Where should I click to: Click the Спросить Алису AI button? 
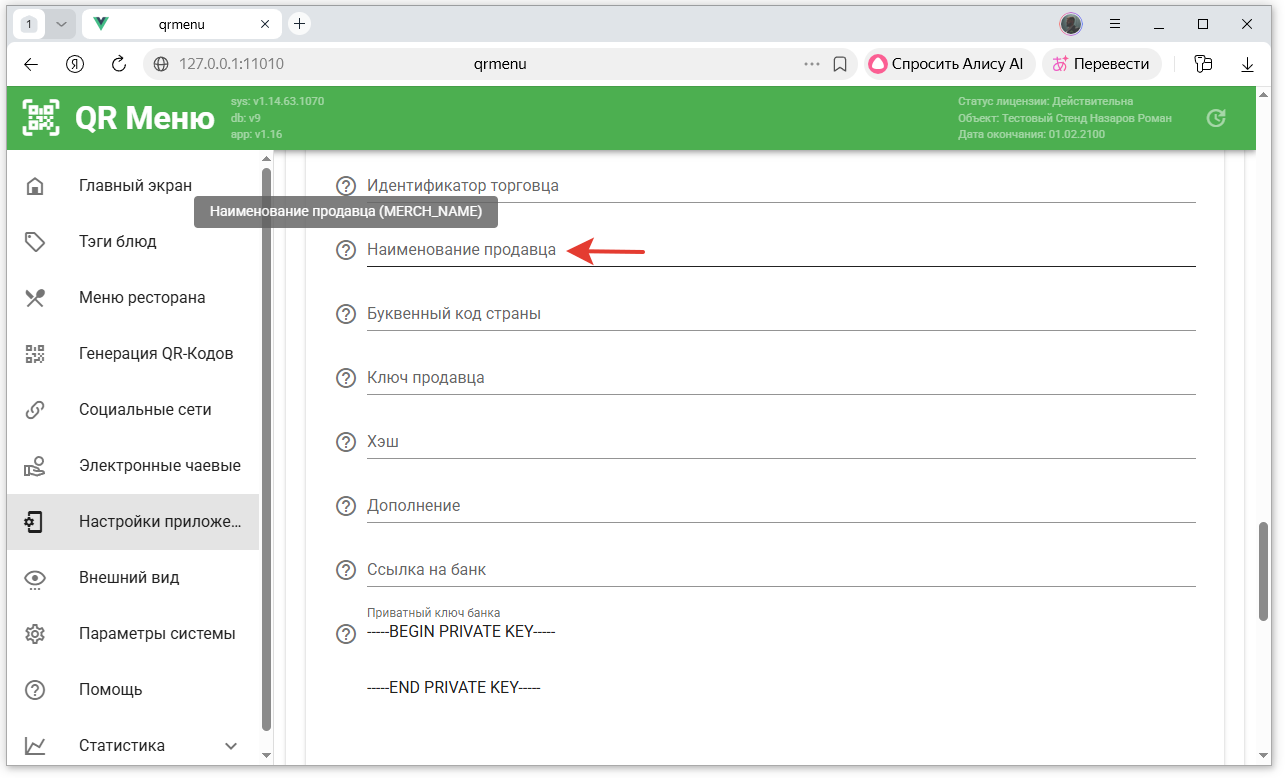coord(946,64)
